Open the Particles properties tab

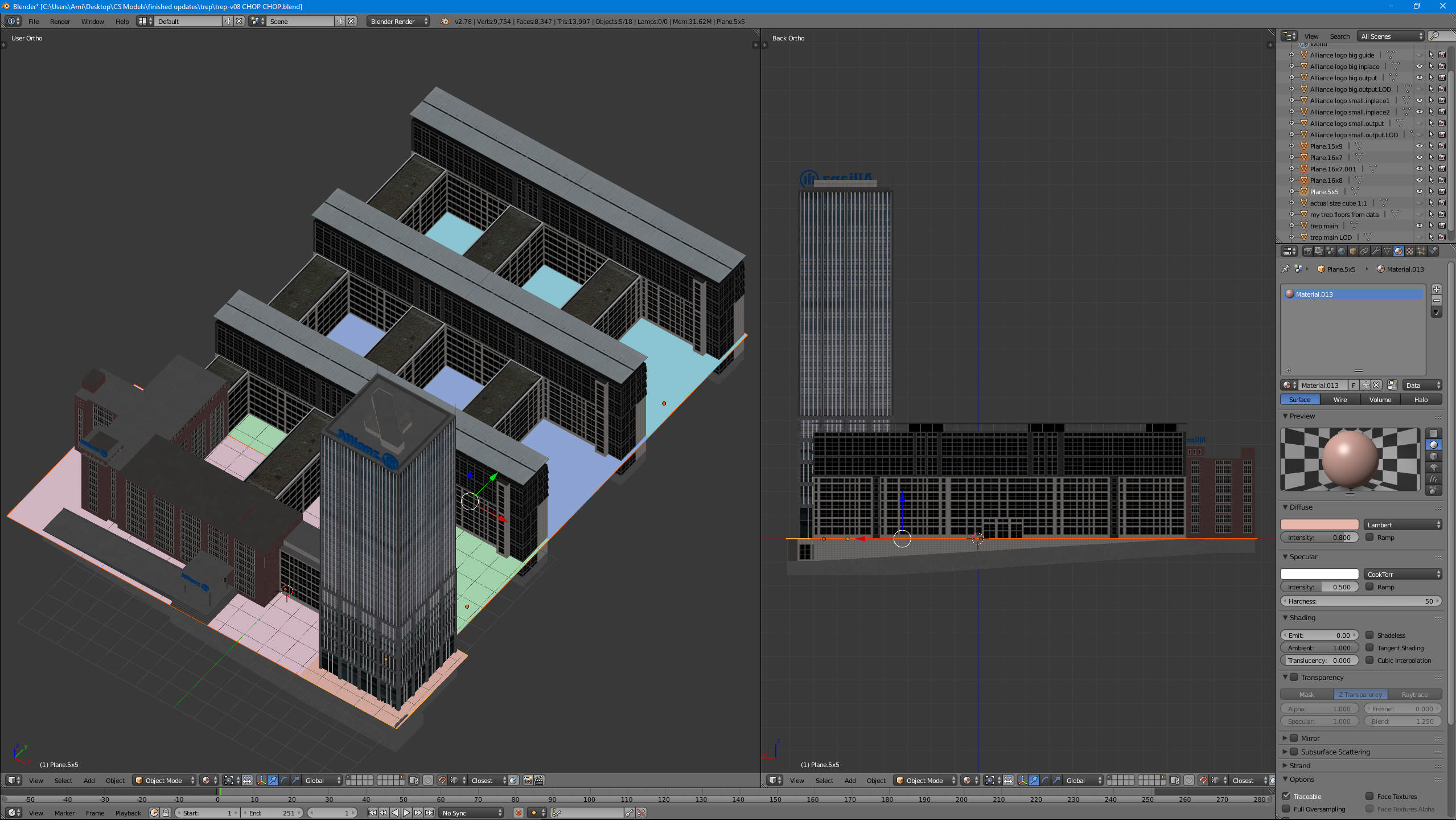tap(1421, 251)
